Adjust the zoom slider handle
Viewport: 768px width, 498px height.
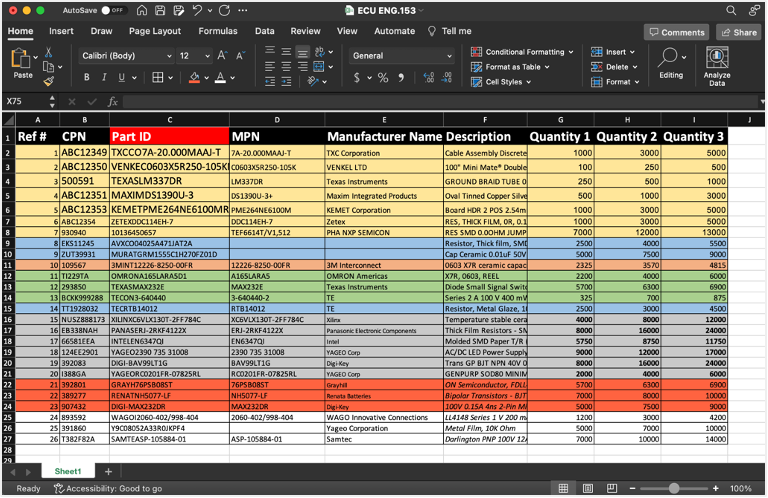coord(674,488)
